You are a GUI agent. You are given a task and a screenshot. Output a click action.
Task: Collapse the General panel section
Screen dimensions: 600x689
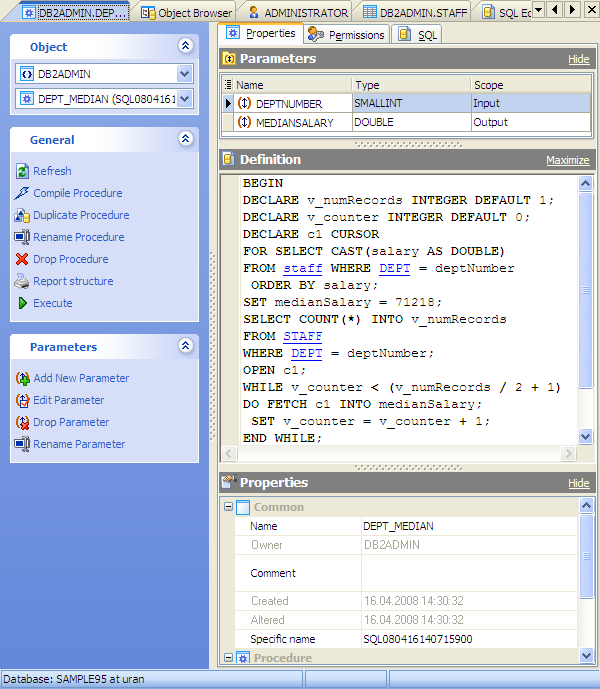pyautogui.click(x=185, y=140)
